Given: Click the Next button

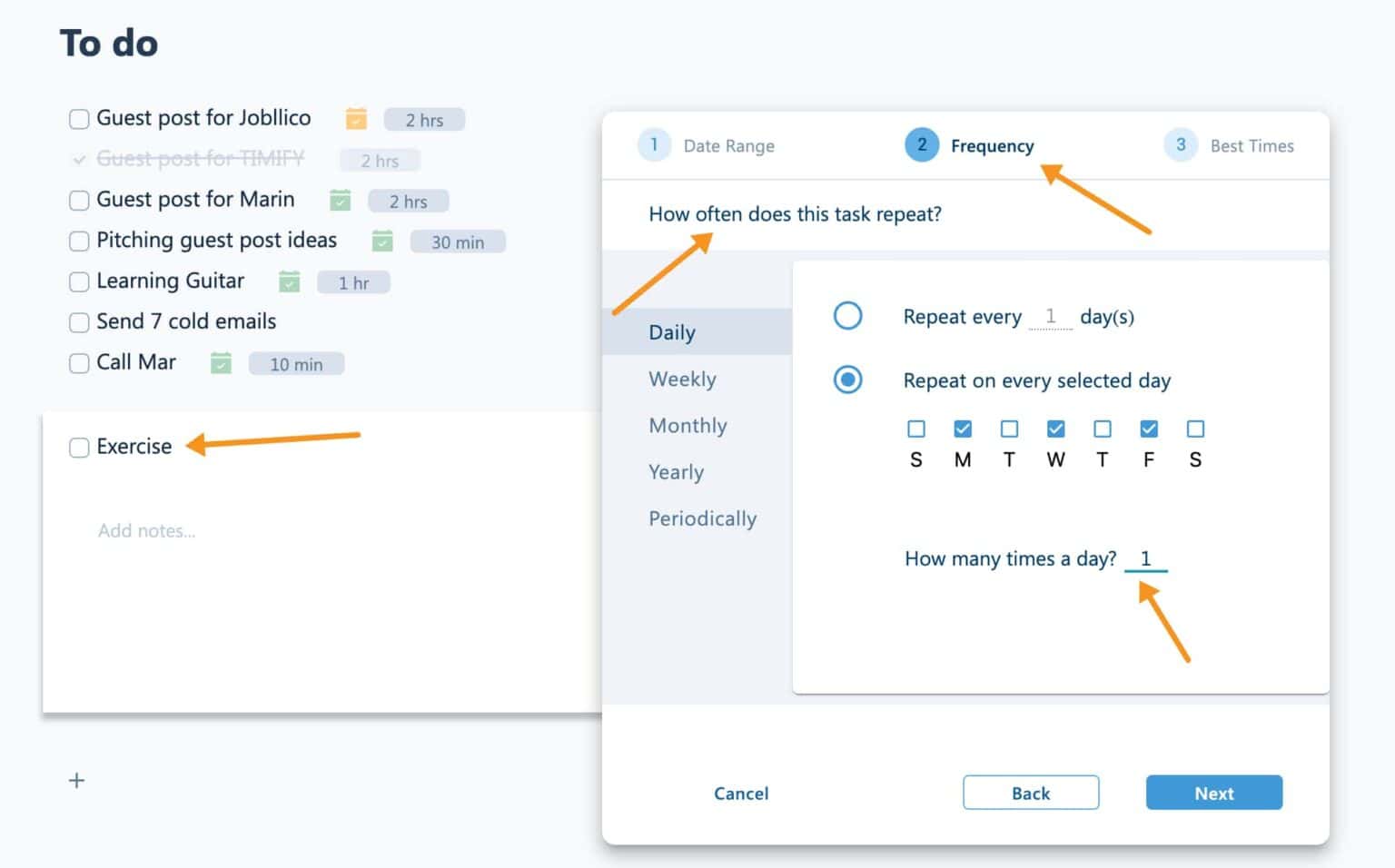Looking at the screenshot, I should pos(1213,793).
